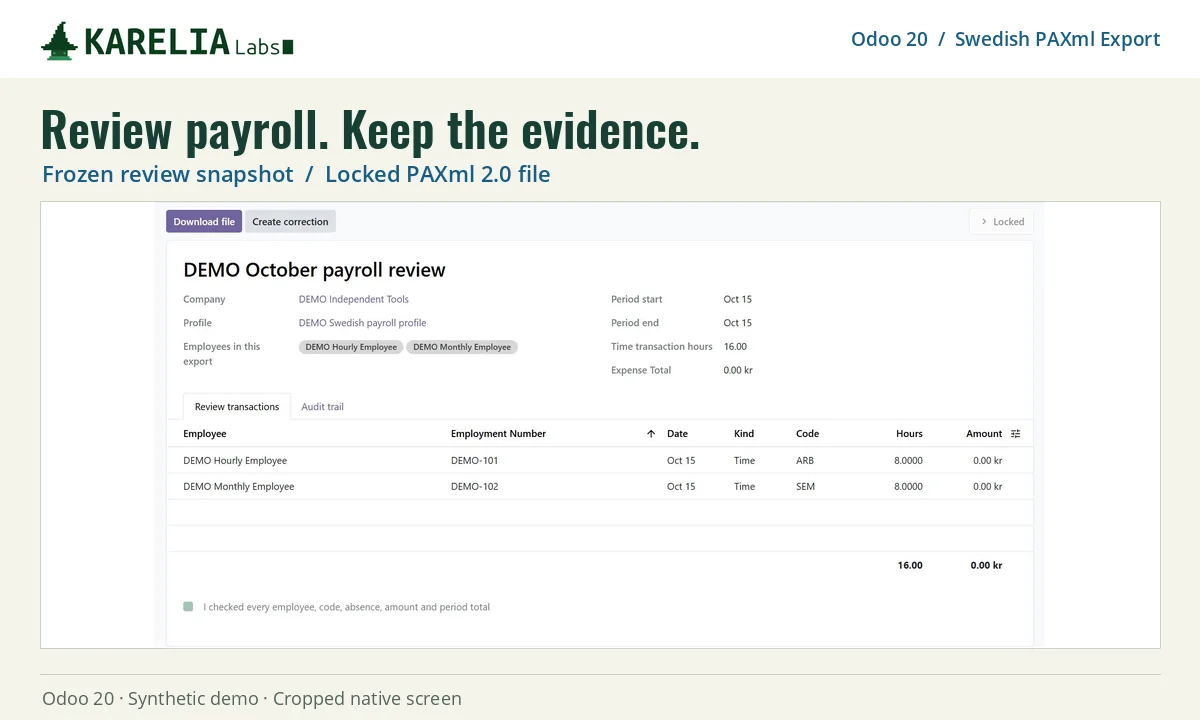Click the Swedish PAXml Export header text

(x=1057, y=39)
